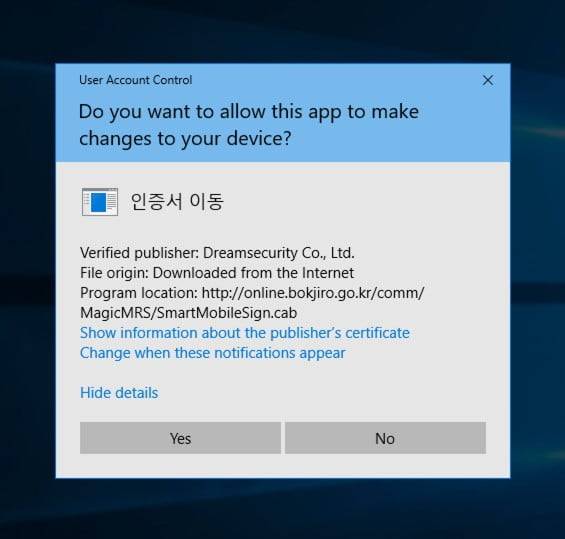Close the User Account Control dialog
This screenshot has width=565, height=539.
pyautogui.click(x=488, y=80)
